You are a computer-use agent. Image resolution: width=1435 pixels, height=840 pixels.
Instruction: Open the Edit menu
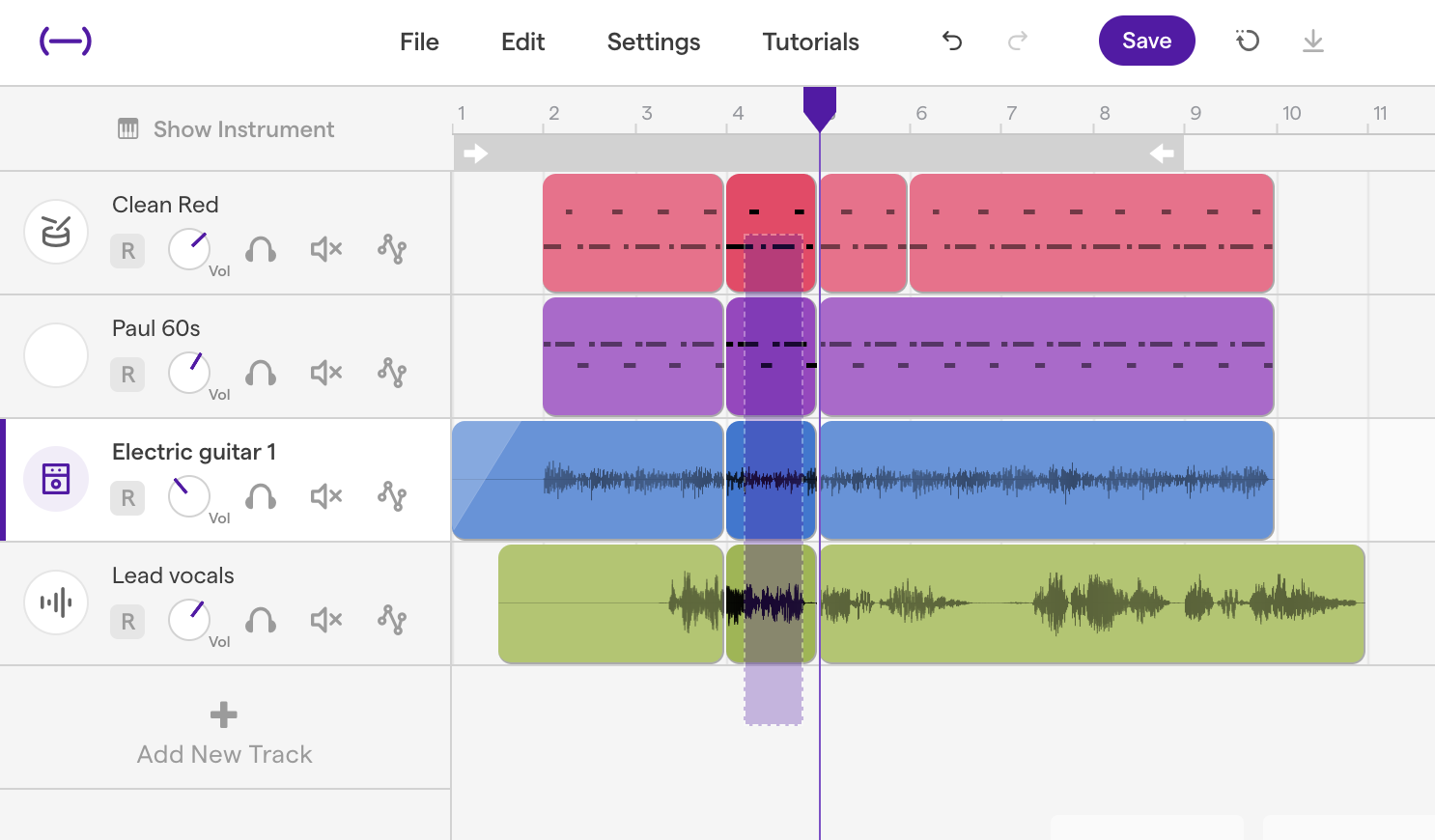coord(522,42)
